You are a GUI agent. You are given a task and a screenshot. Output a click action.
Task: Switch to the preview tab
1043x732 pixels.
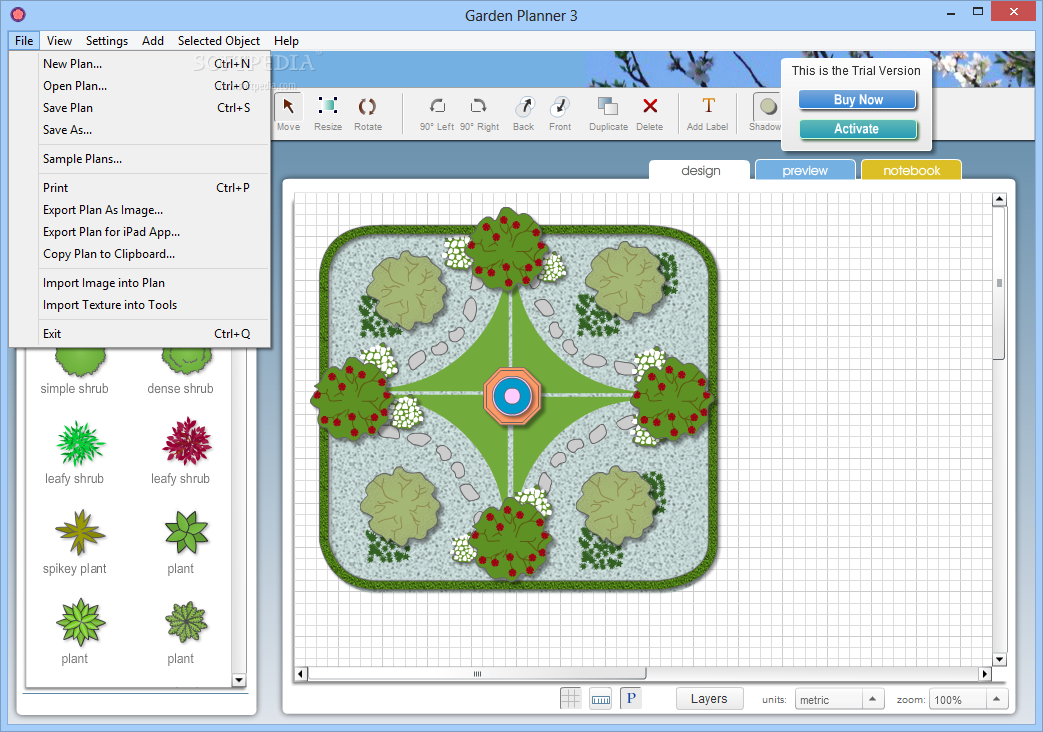click(x=805, y=170)
